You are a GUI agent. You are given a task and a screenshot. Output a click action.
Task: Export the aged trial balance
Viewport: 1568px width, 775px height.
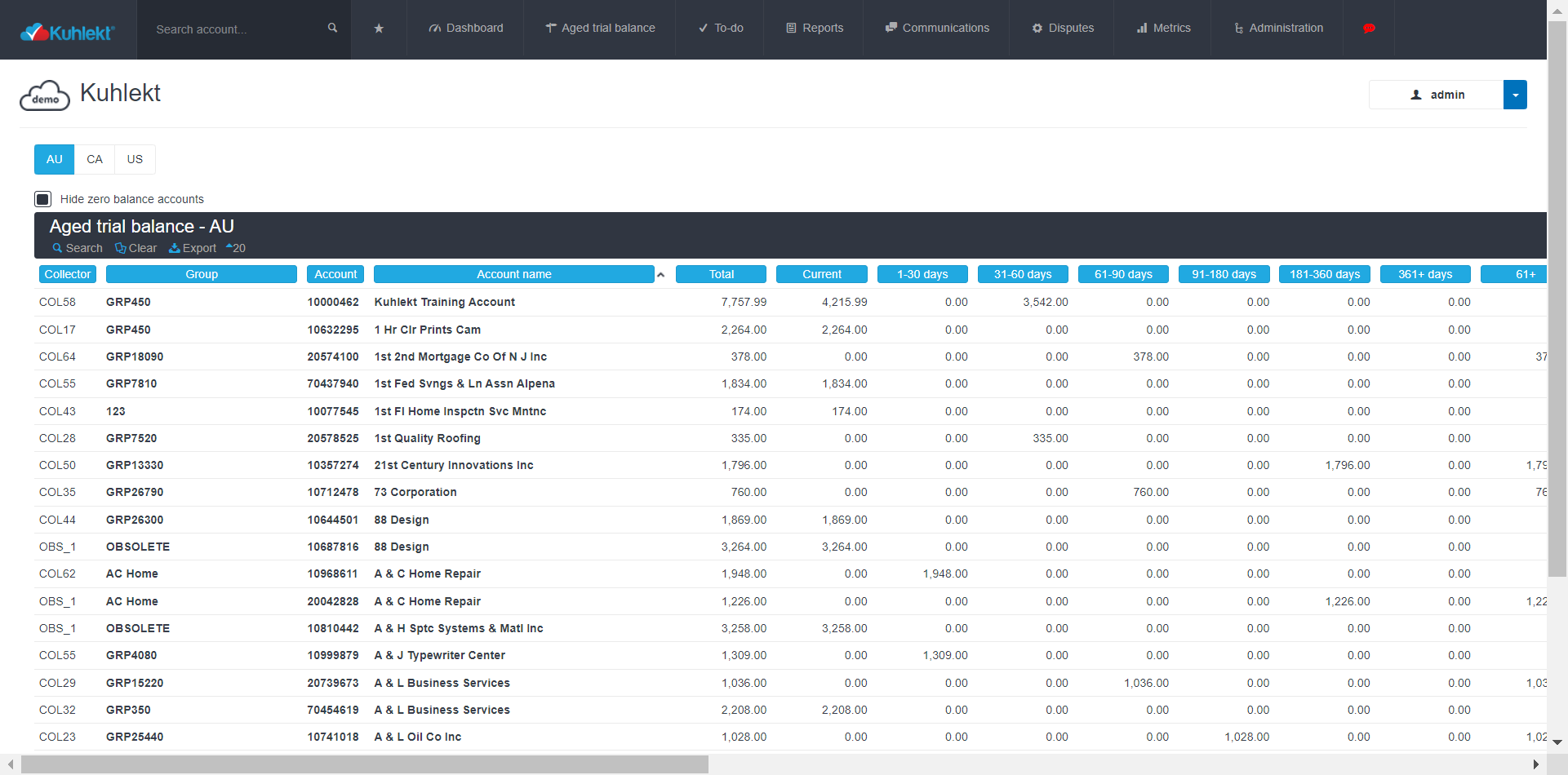[x=193, y=248]
